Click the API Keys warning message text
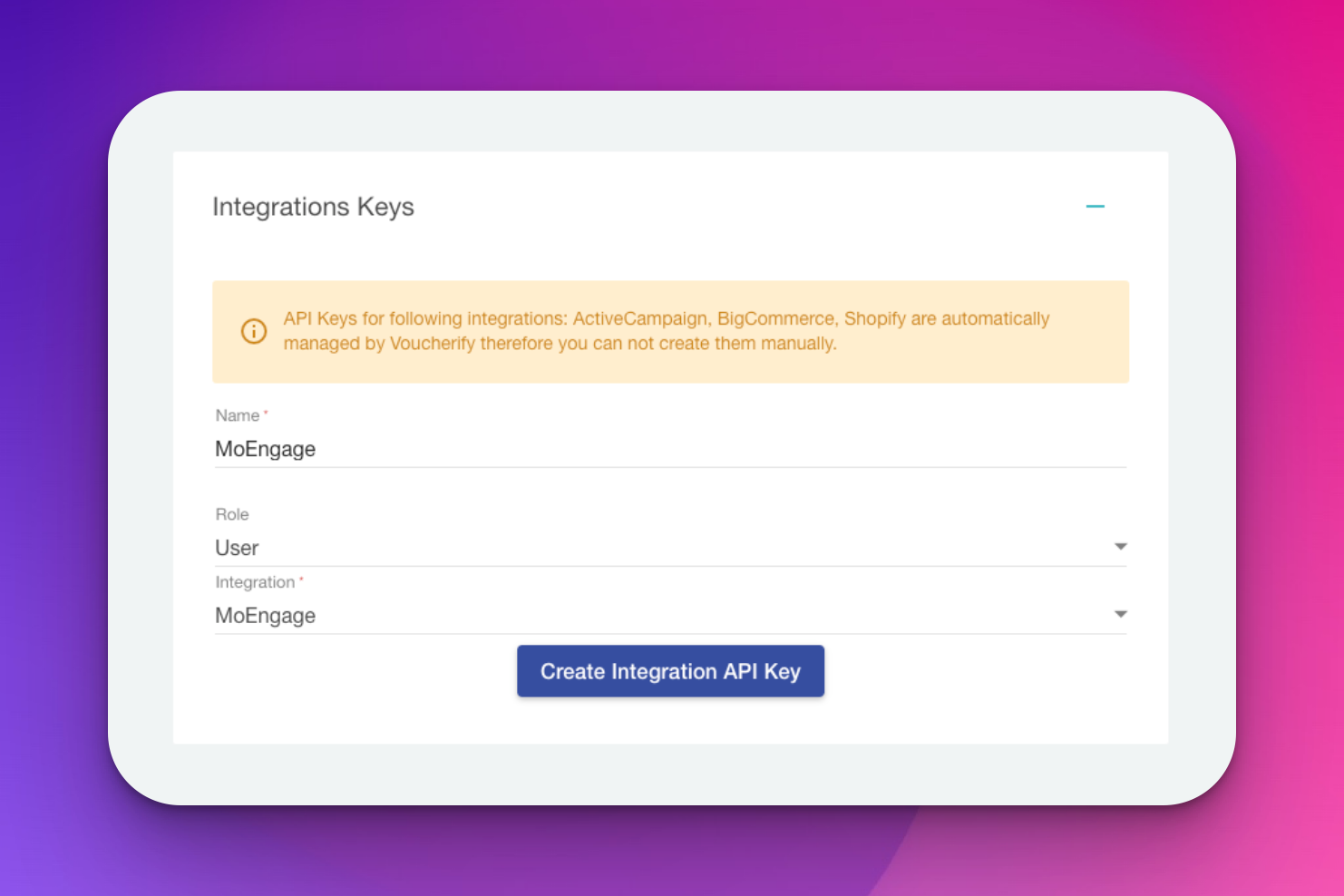This screenshot has width=1344, height=896. tap(666, 331)
